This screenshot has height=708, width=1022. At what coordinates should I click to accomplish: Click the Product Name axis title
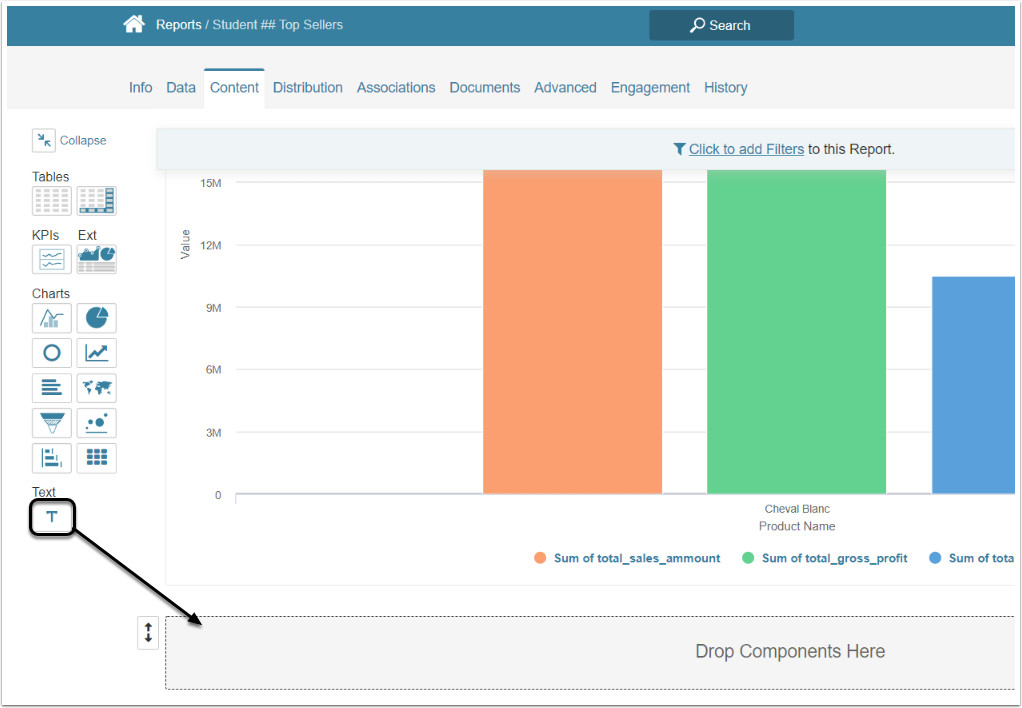796,526
